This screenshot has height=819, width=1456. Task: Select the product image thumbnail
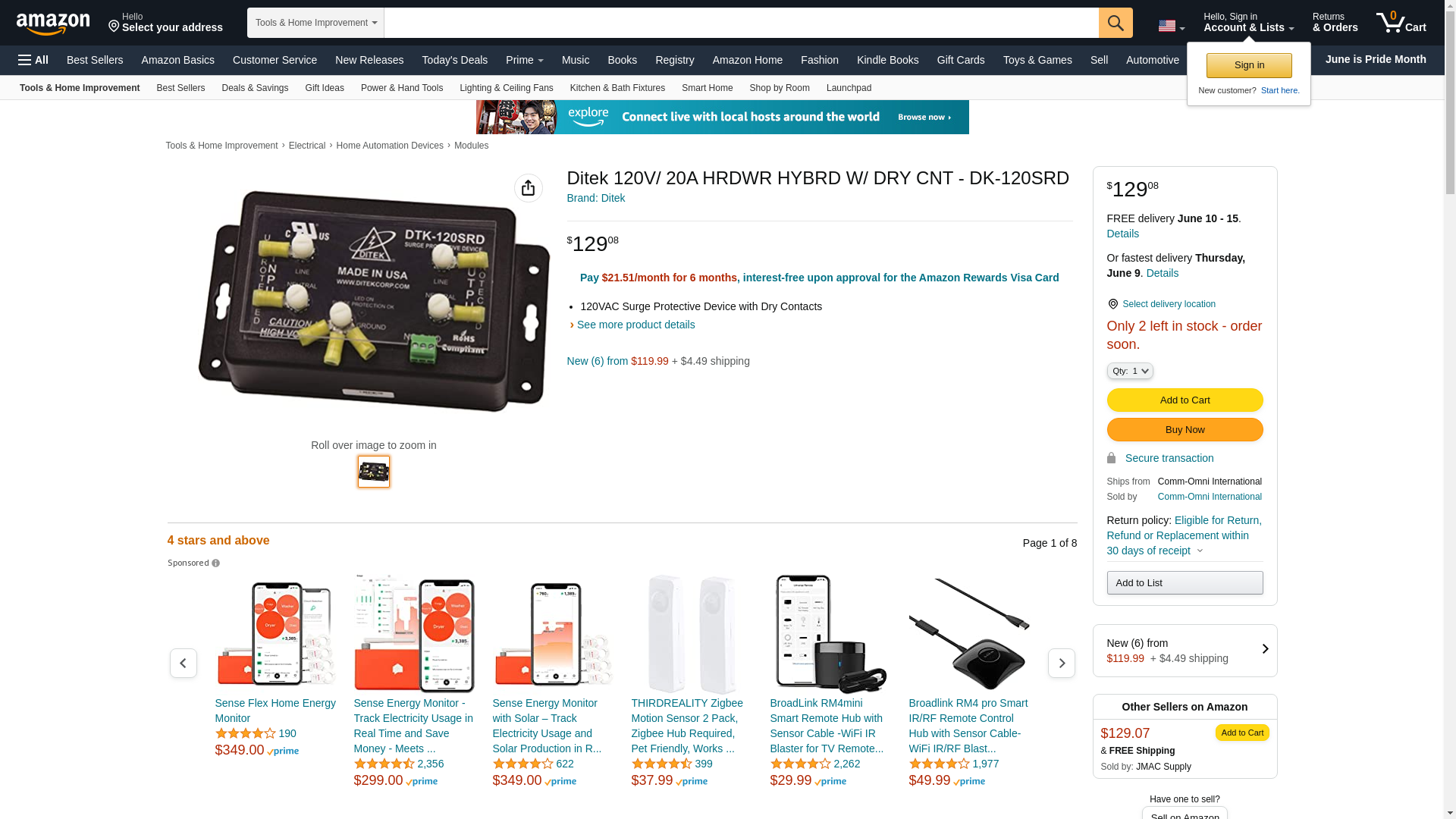point(374,472)
